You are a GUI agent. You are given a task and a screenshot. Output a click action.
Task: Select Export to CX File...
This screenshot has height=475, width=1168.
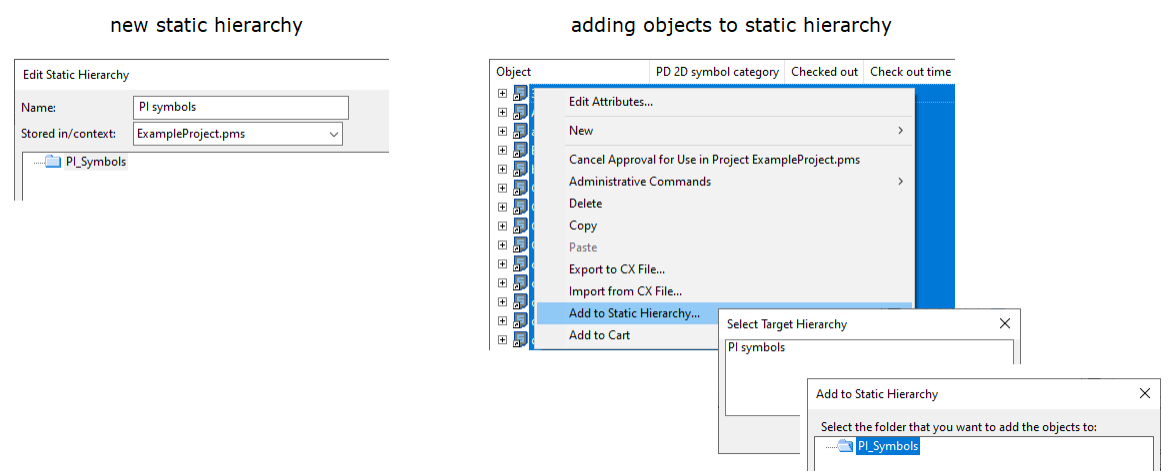point(616,269)
